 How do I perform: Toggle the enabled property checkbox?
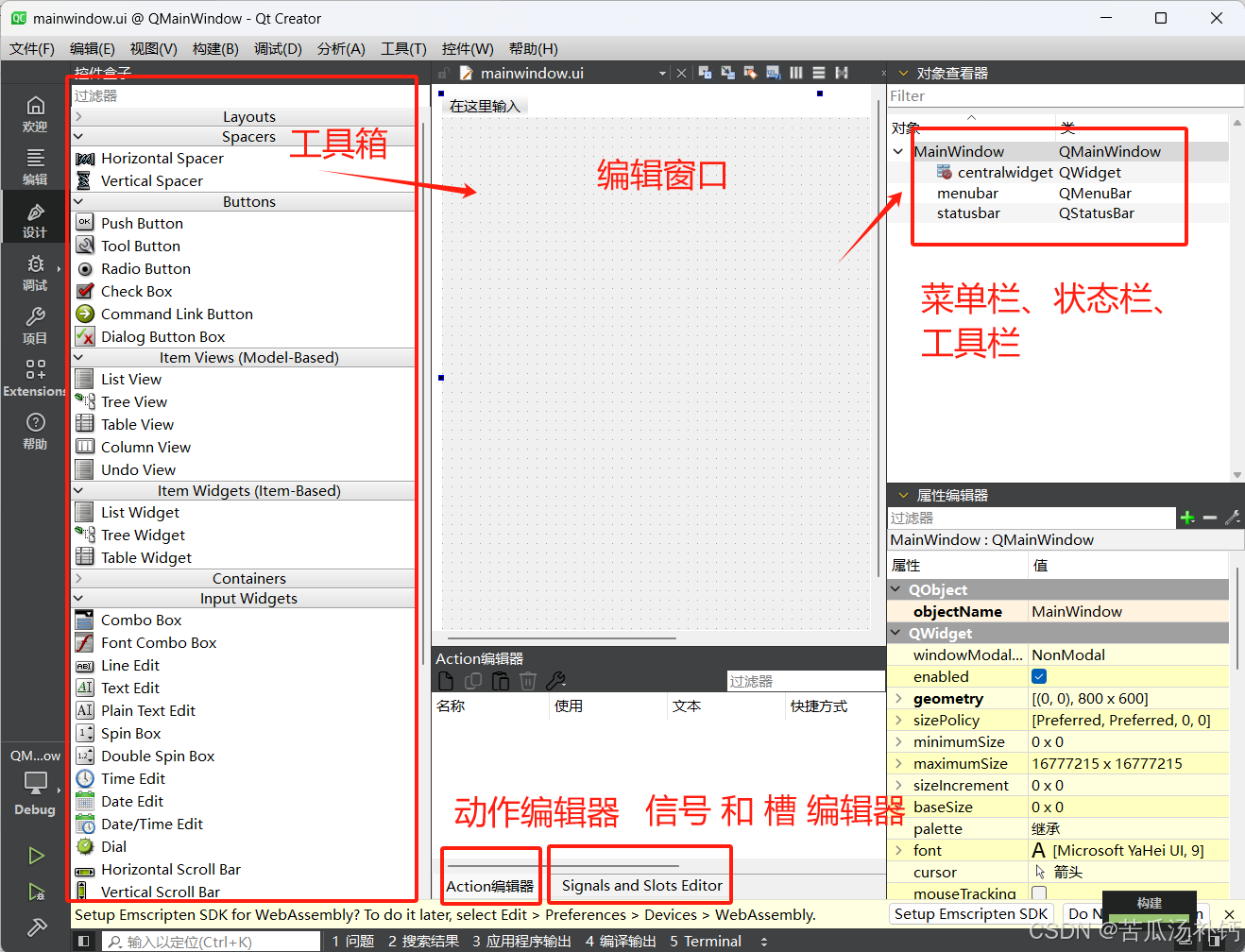point(1039,676)
